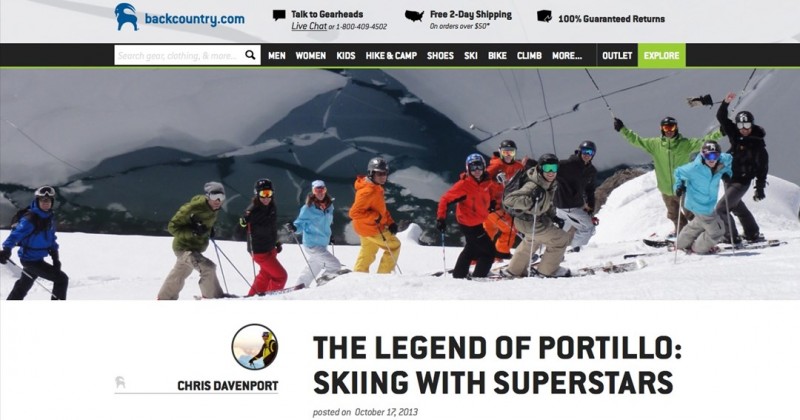The height and width of the screenshot is (420, 800).
Task: Open the Live Chat link
Action: coord(309,26)
